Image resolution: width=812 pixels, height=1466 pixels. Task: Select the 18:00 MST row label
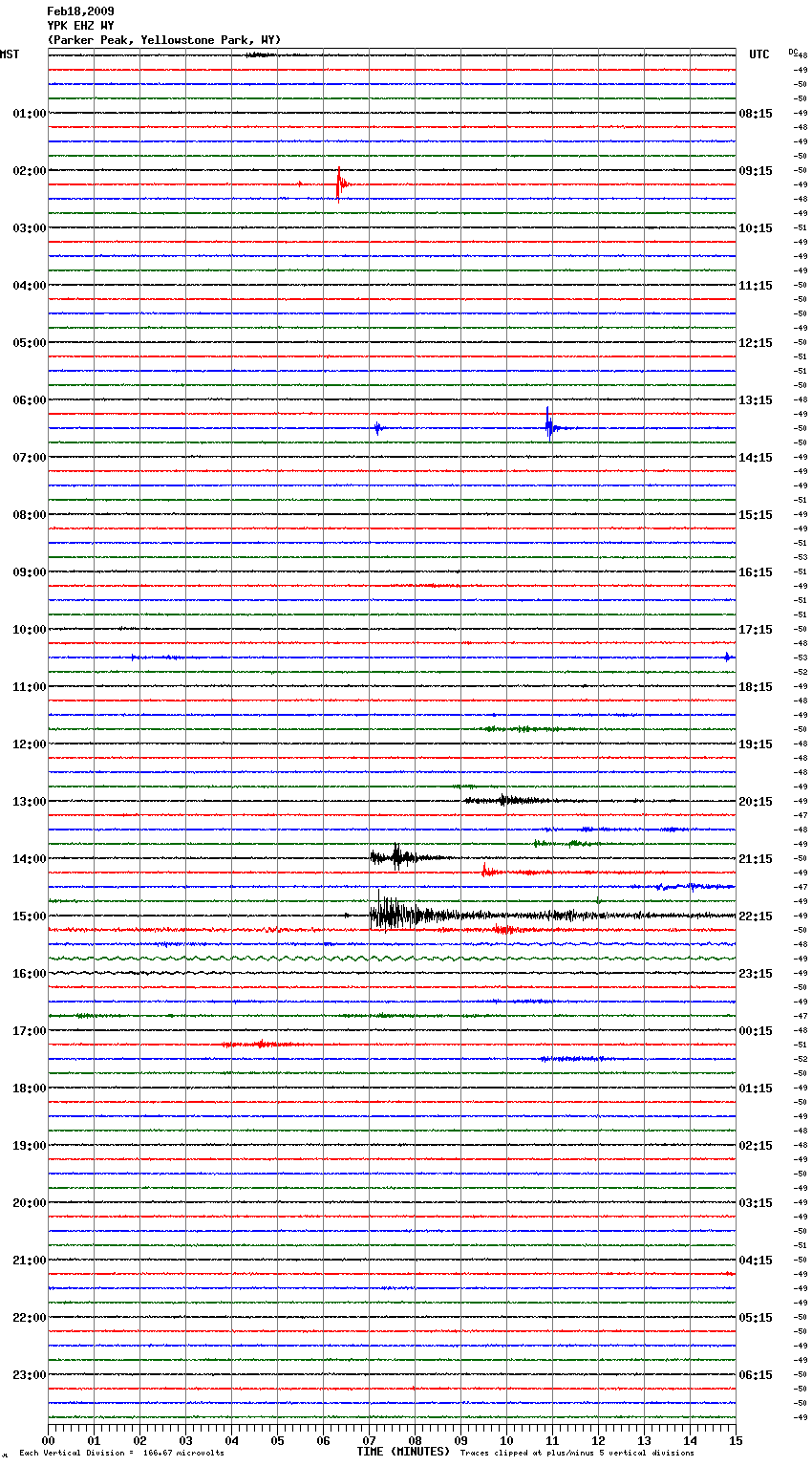[x=30, y=1089]
